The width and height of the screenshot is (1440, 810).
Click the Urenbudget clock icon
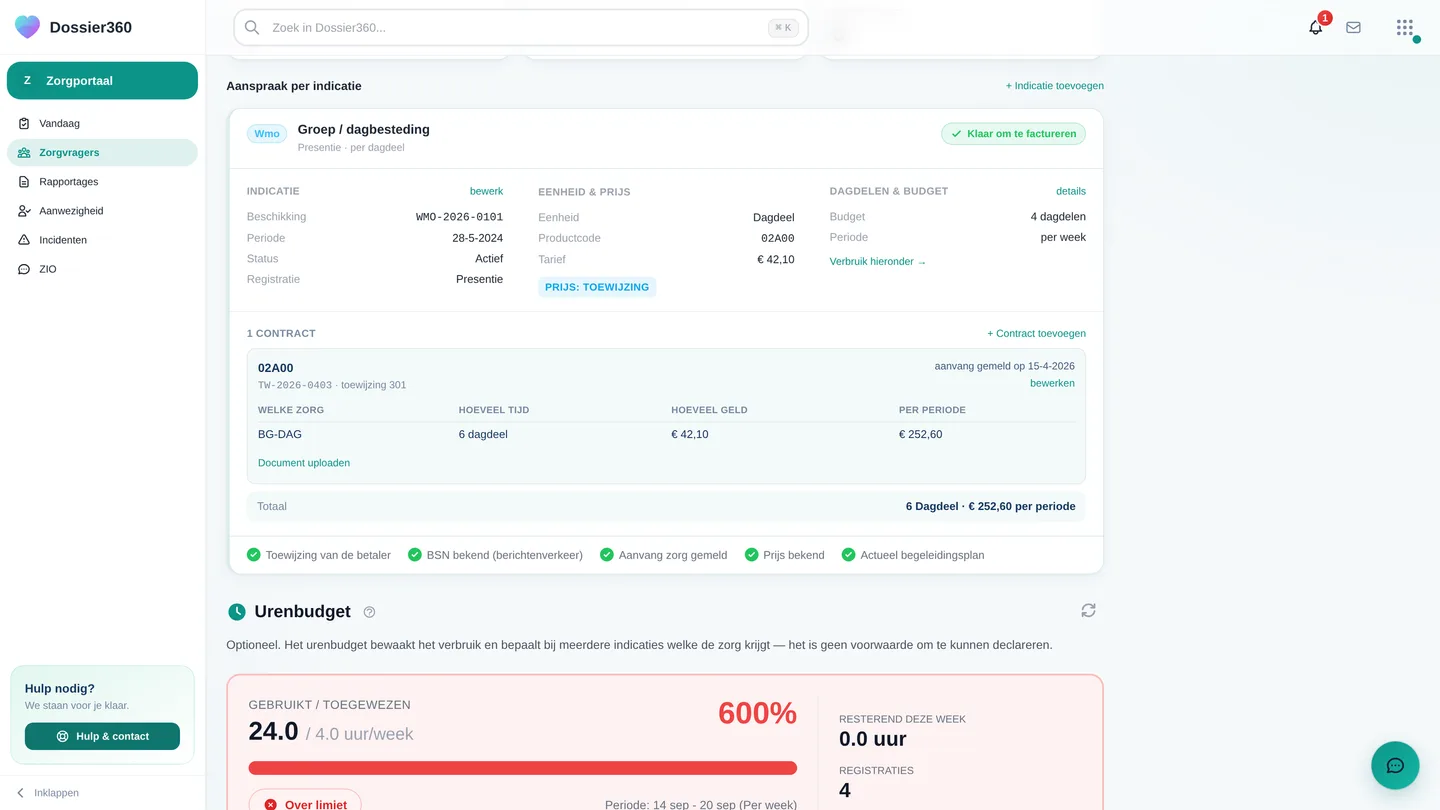point(237,612)
